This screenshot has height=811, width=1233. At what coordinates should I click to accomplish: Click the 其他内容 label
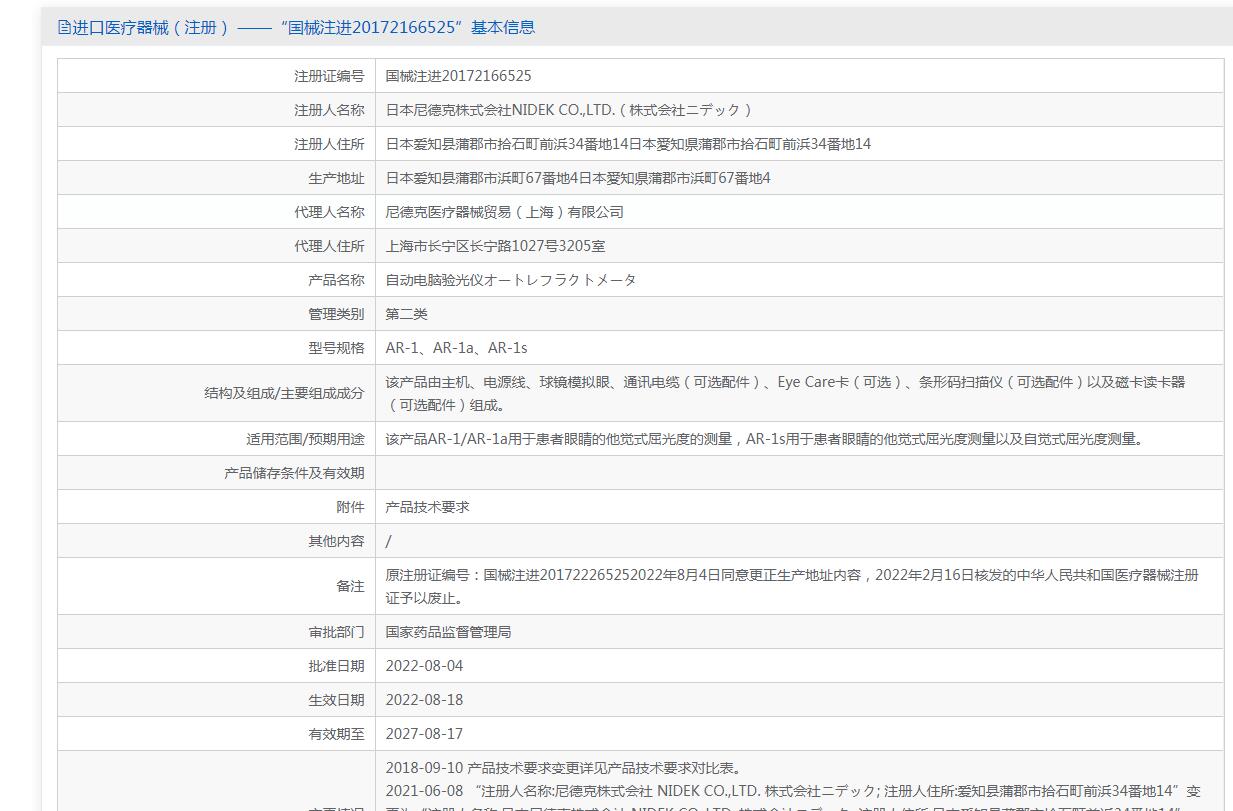pyautogui.click(x=336, y=541)
